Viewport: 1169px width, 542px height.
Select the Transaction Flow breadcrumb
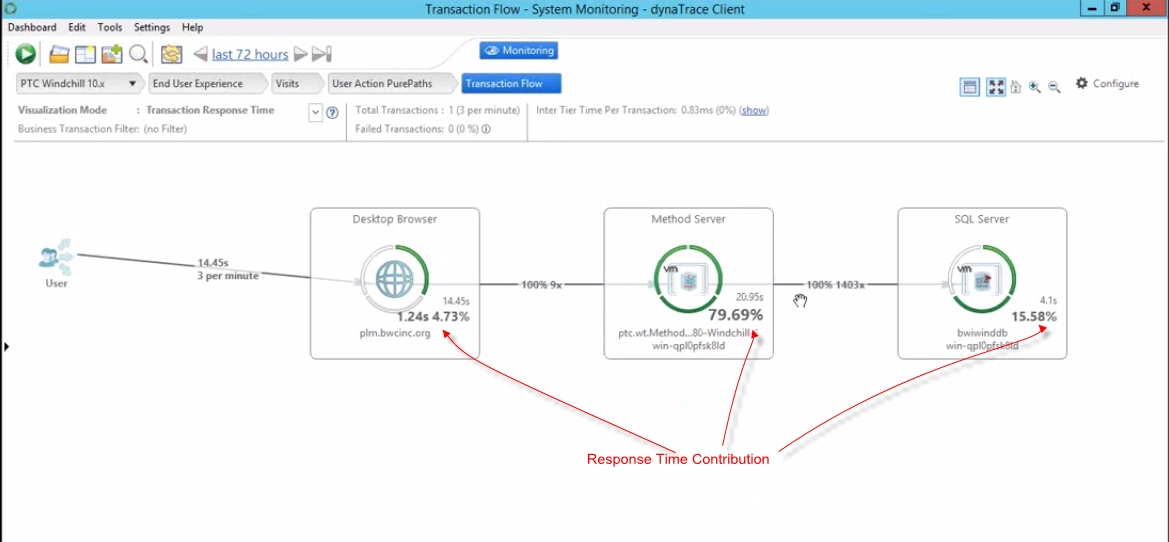[x=511, y=83]
